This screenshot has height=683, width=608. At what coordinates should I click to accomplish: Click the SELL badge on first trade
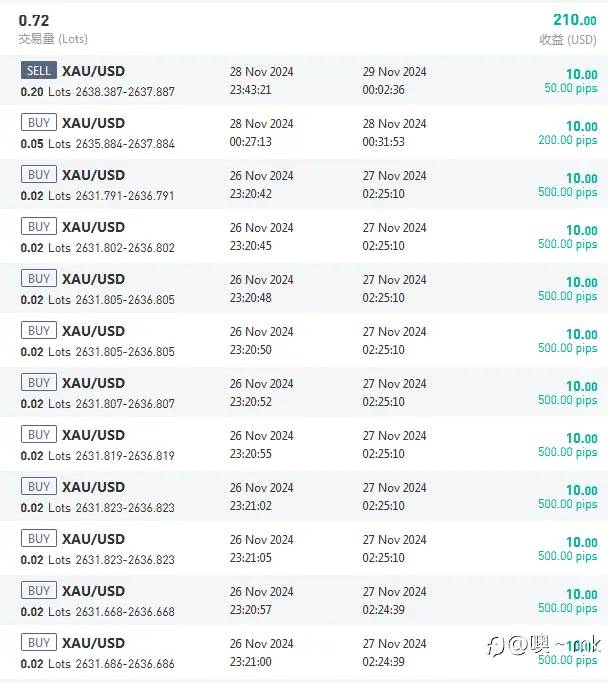[x=39, y=70]
